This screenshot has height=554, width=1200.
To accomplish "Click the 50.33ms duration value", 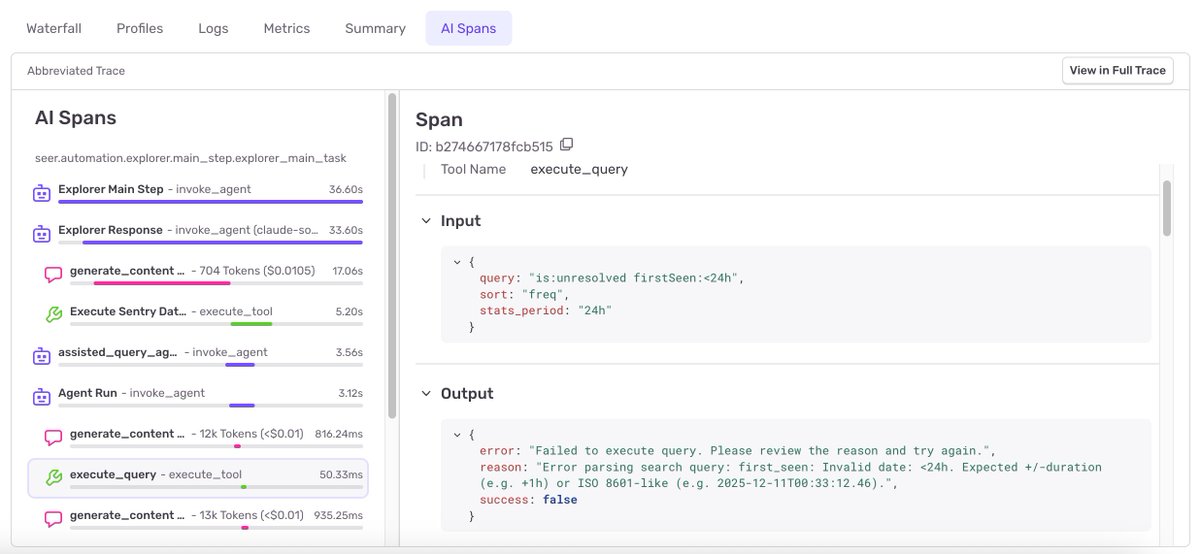I will point(339,474).
